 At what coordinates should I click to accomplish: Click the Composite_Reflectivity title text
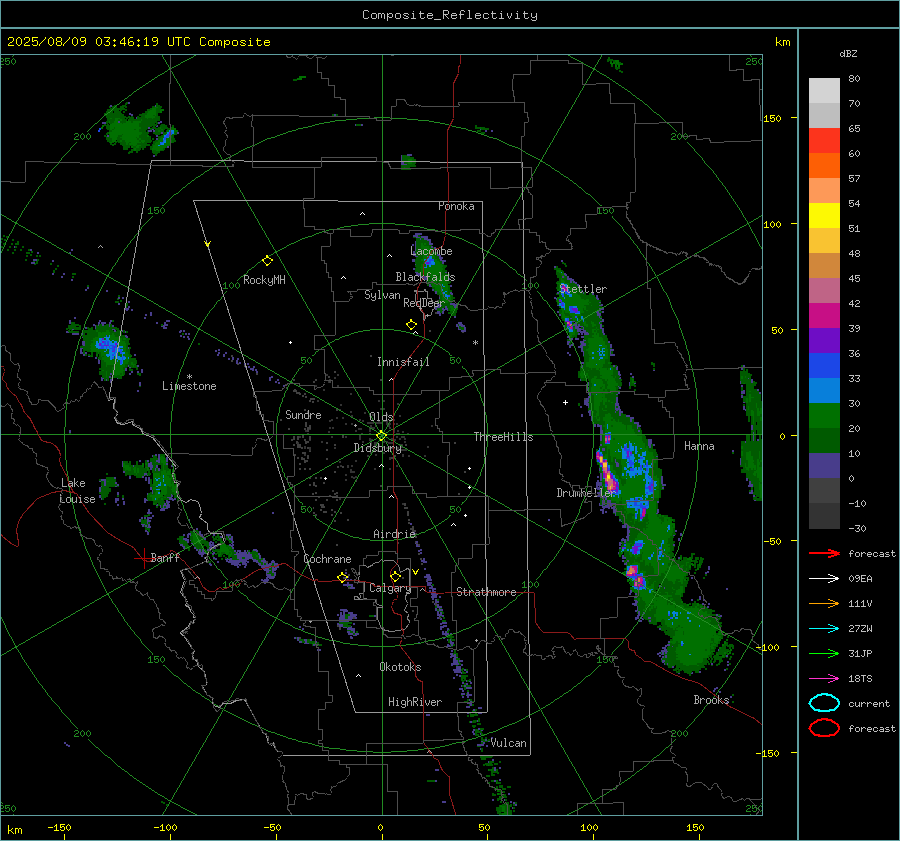point(449,15)
